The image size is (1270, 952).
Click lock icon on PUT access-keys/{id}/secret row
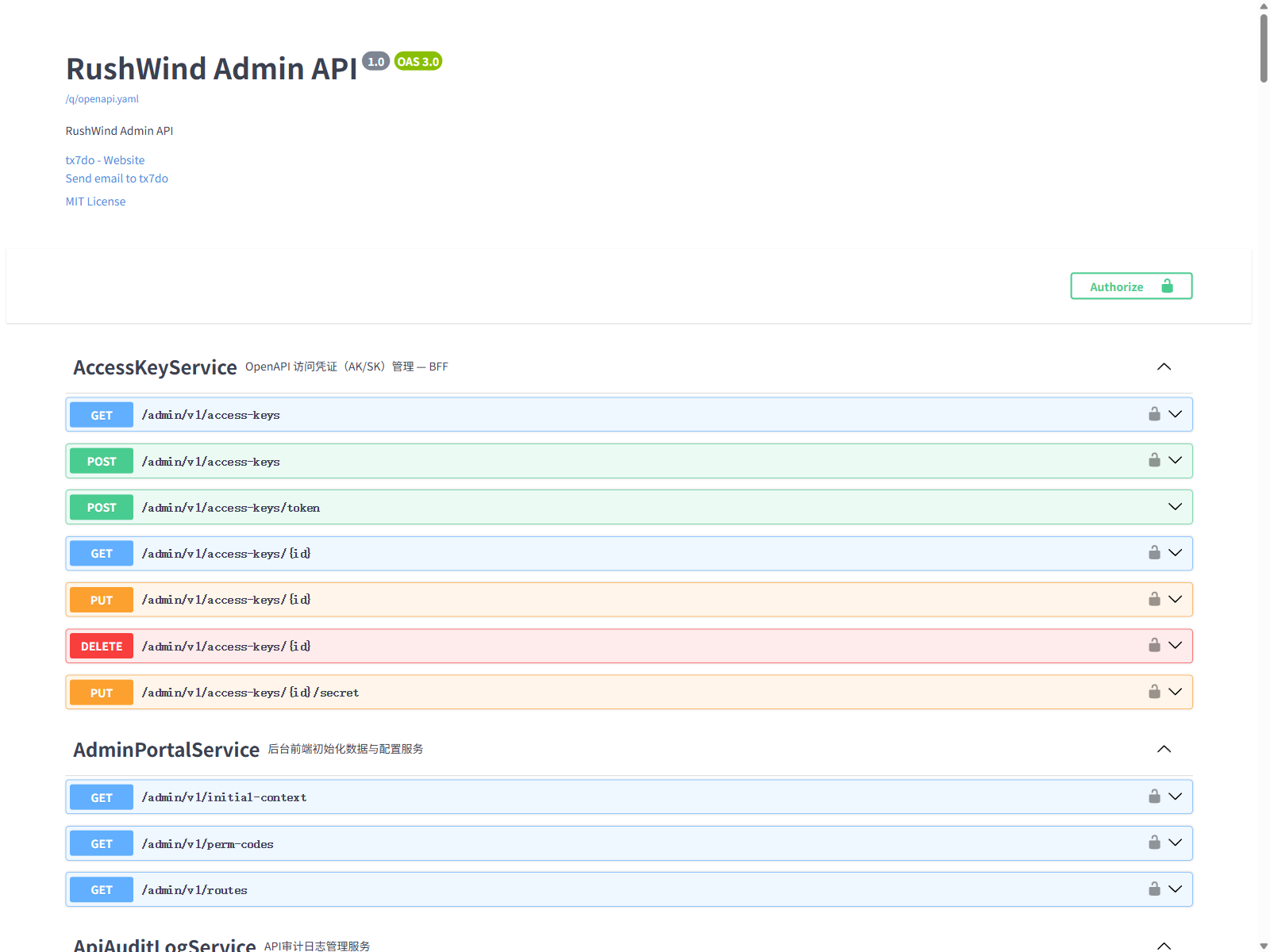(1154, 692)
